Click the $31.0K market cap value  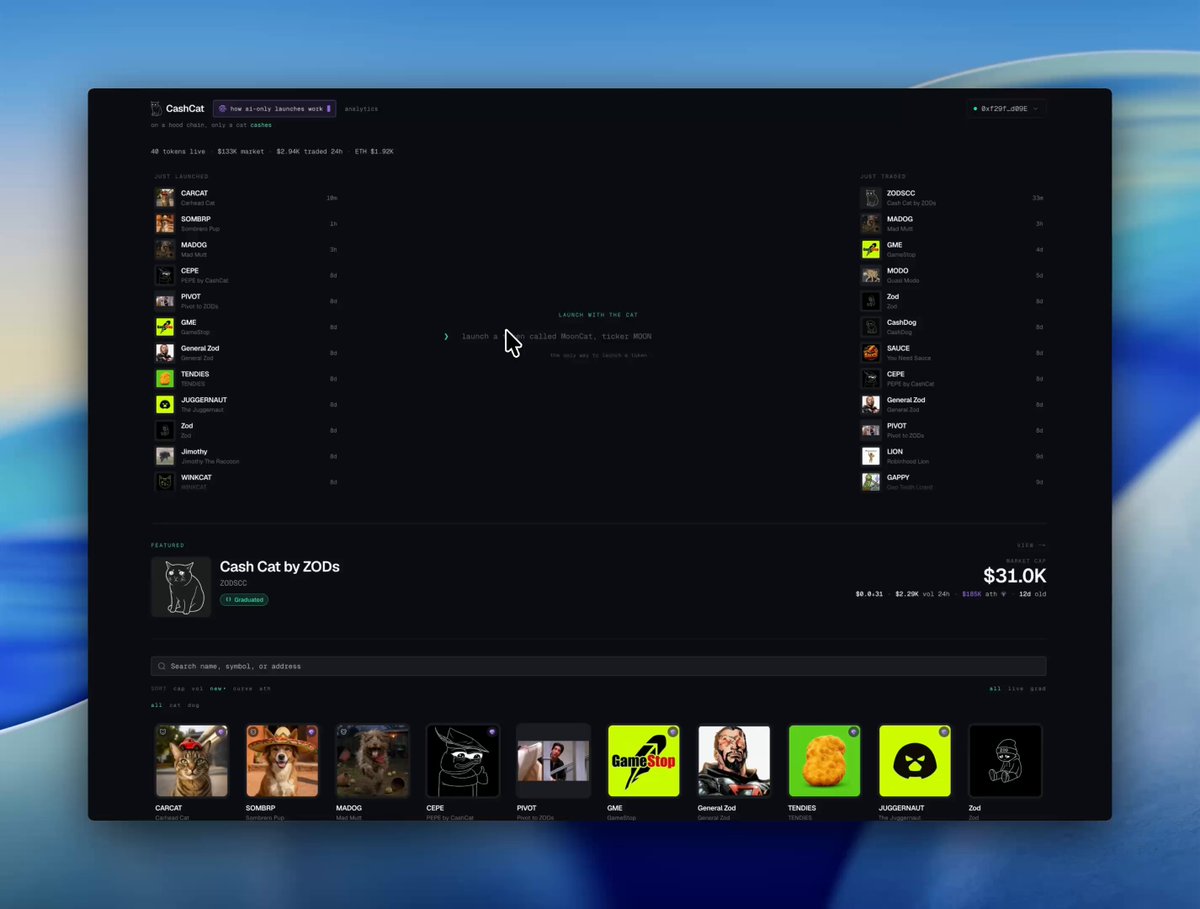pos(1015,575)
